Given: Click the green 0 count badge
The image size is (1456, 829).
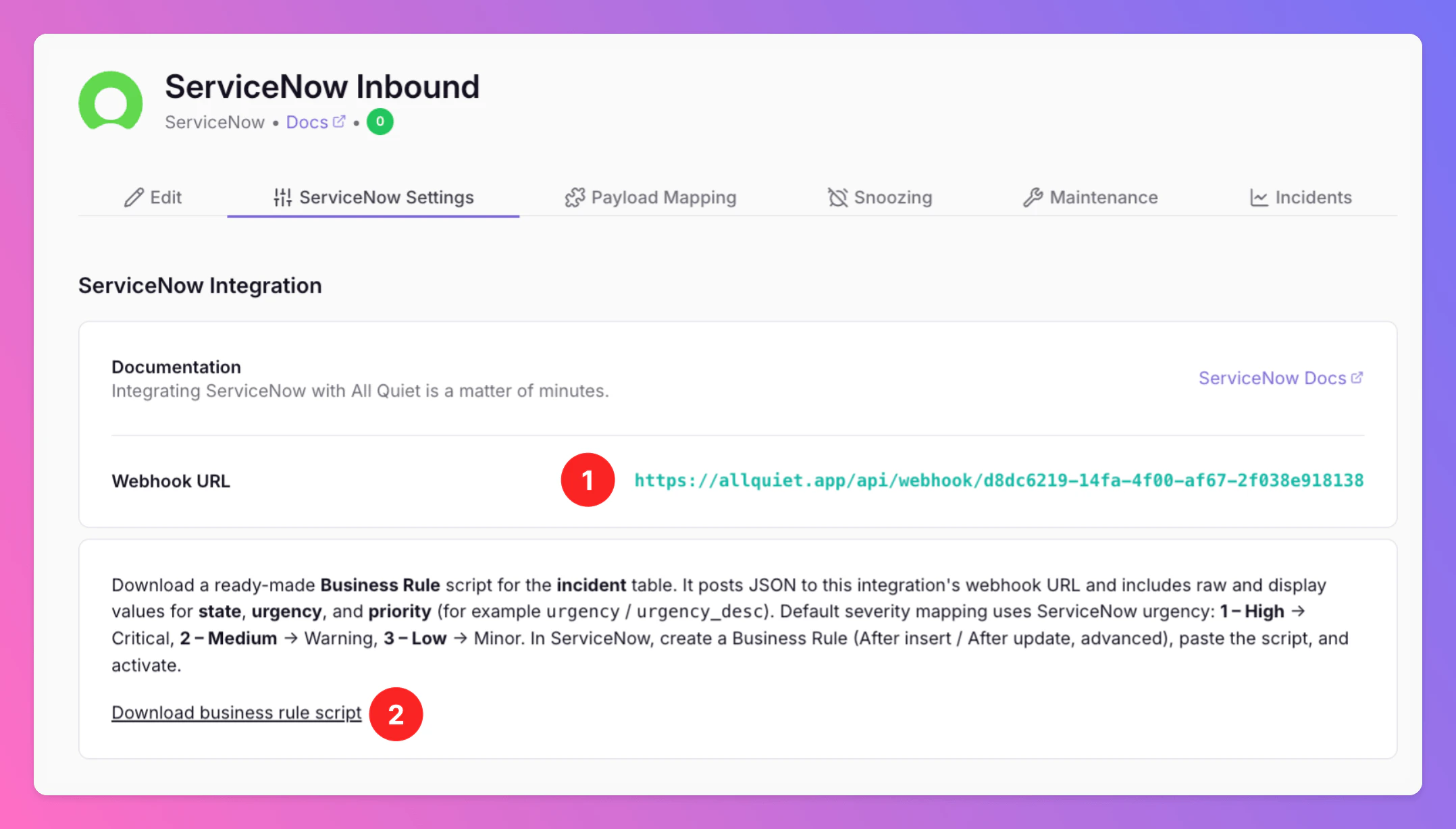Looking at the screenshot, I should pos(380,122).
